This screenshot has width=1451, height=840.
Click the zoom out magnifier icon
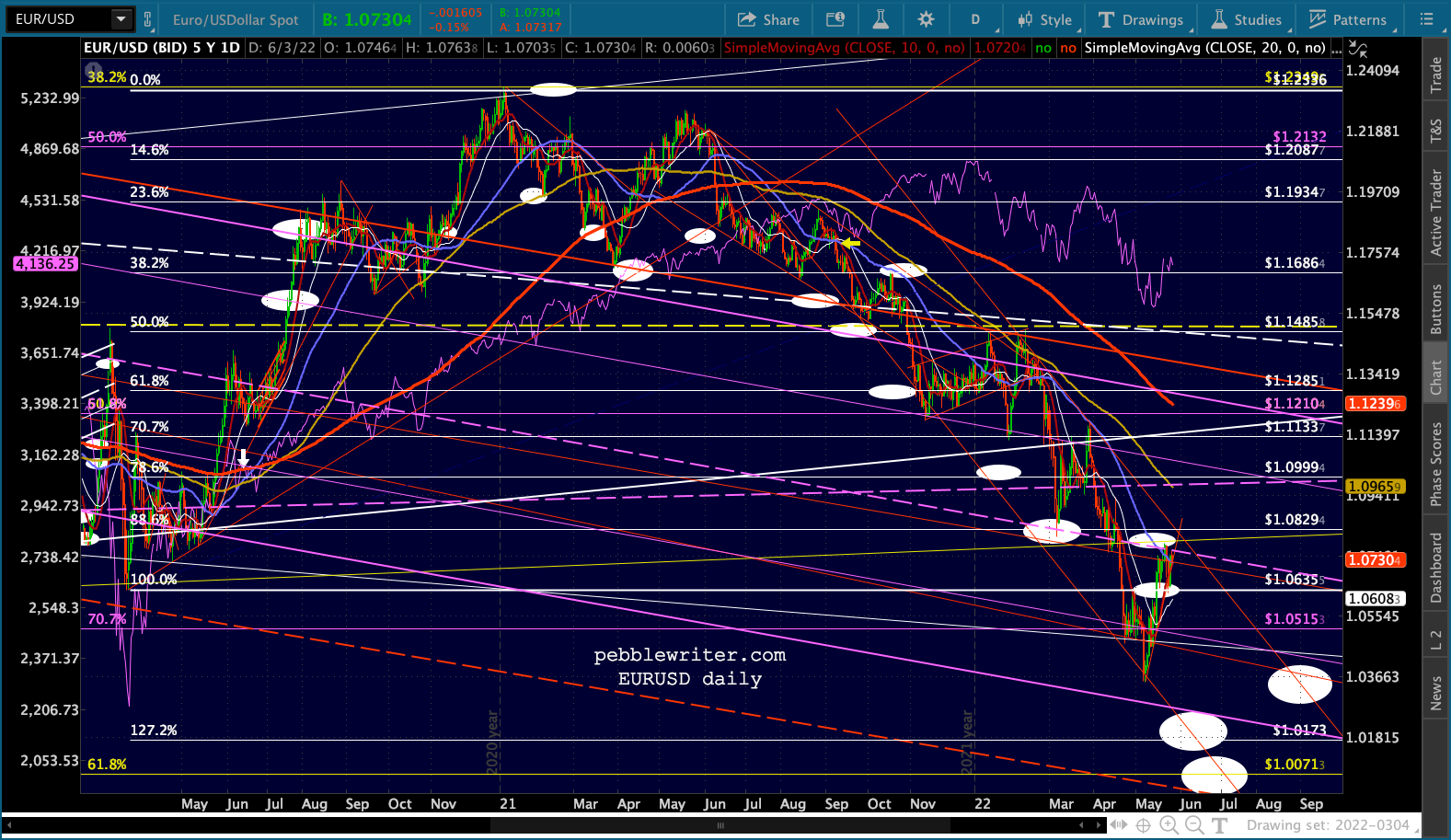pyautogui.click(x=1194, y=825)
